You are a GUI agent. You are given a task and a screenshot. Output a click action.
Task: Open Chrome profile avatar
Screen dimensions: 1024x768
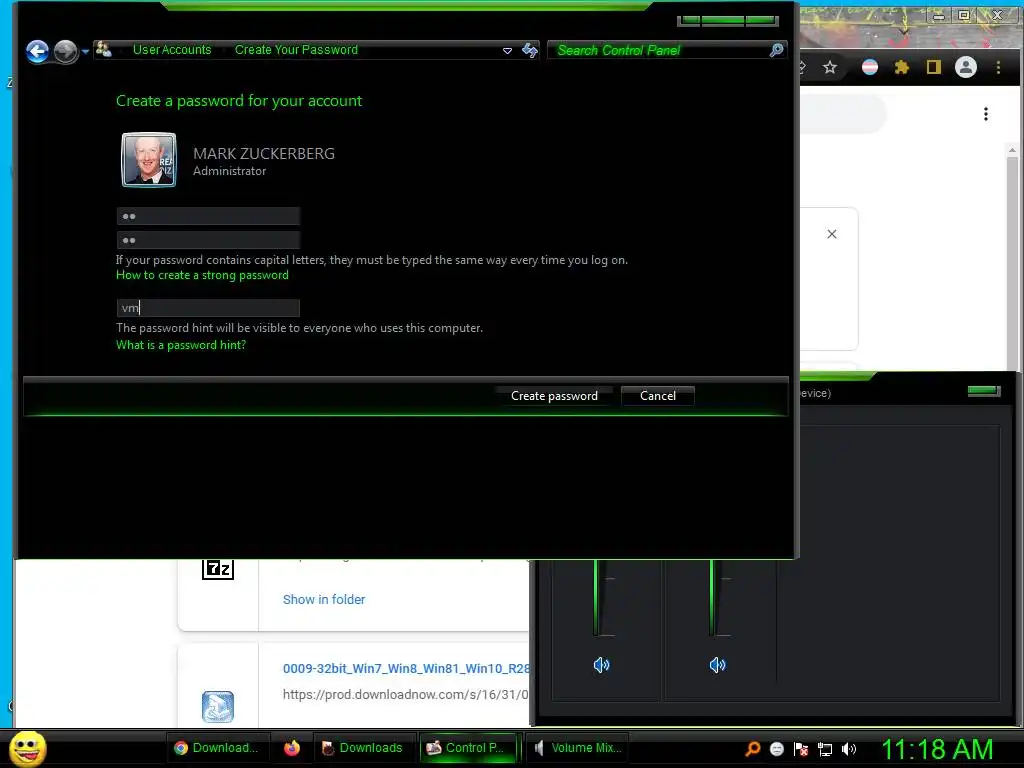(965, 67)
